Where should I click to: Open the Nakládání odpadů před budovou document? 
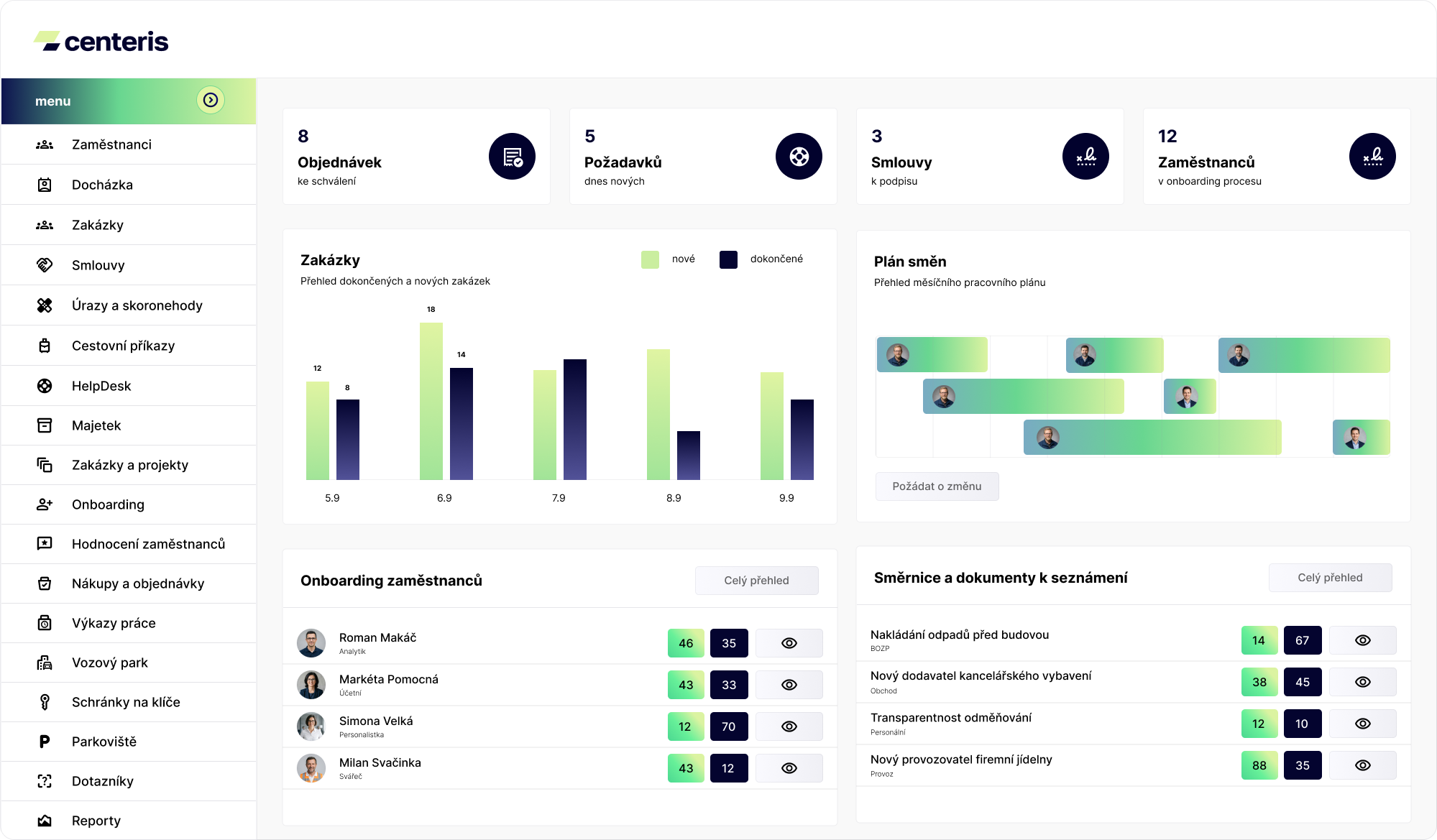coord(959,635)
